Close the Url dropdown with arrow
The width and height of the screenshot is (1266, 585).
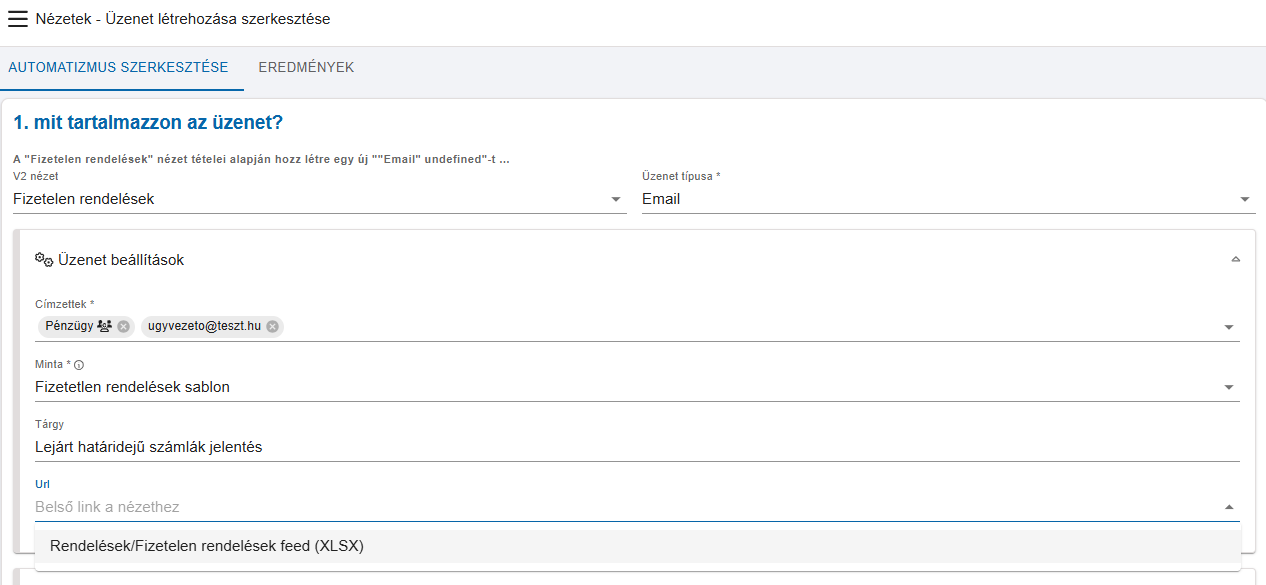coord(1229,507)
